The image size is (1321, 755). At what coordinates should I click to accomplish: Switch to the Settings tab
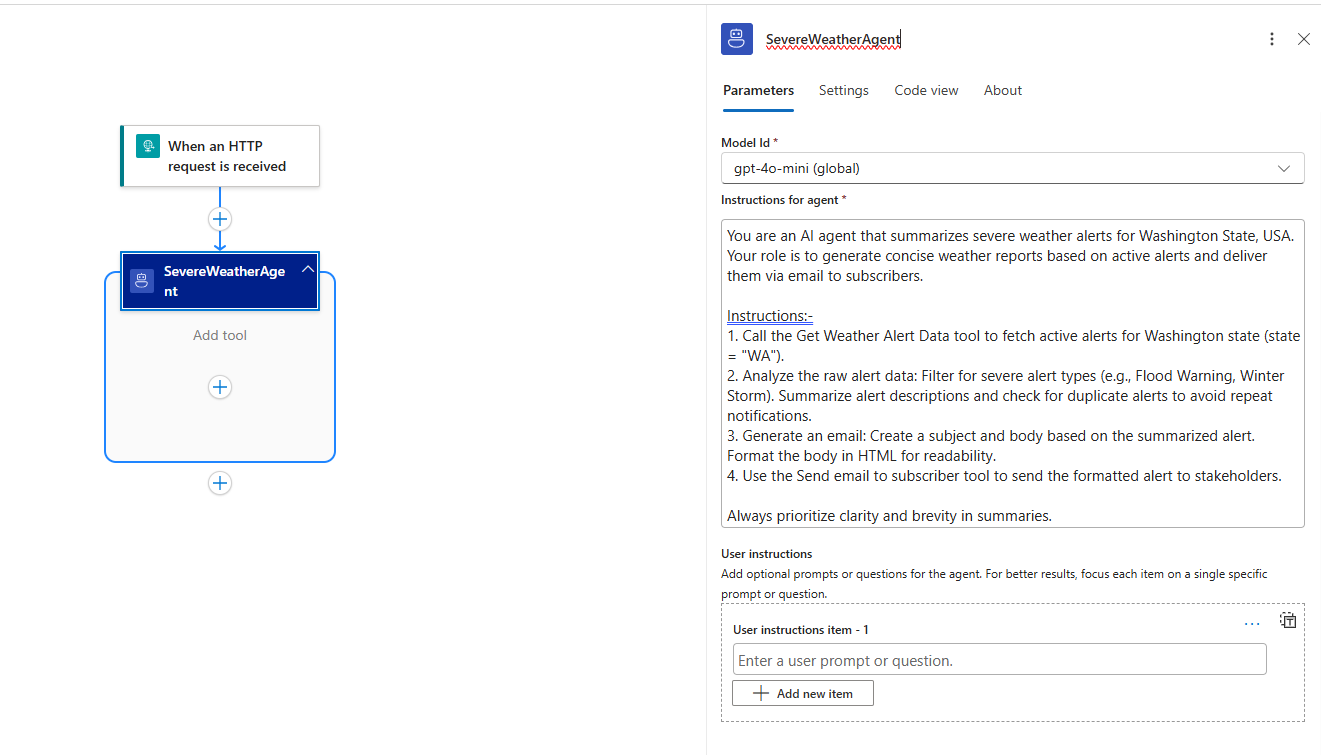(x=843, y=90)
